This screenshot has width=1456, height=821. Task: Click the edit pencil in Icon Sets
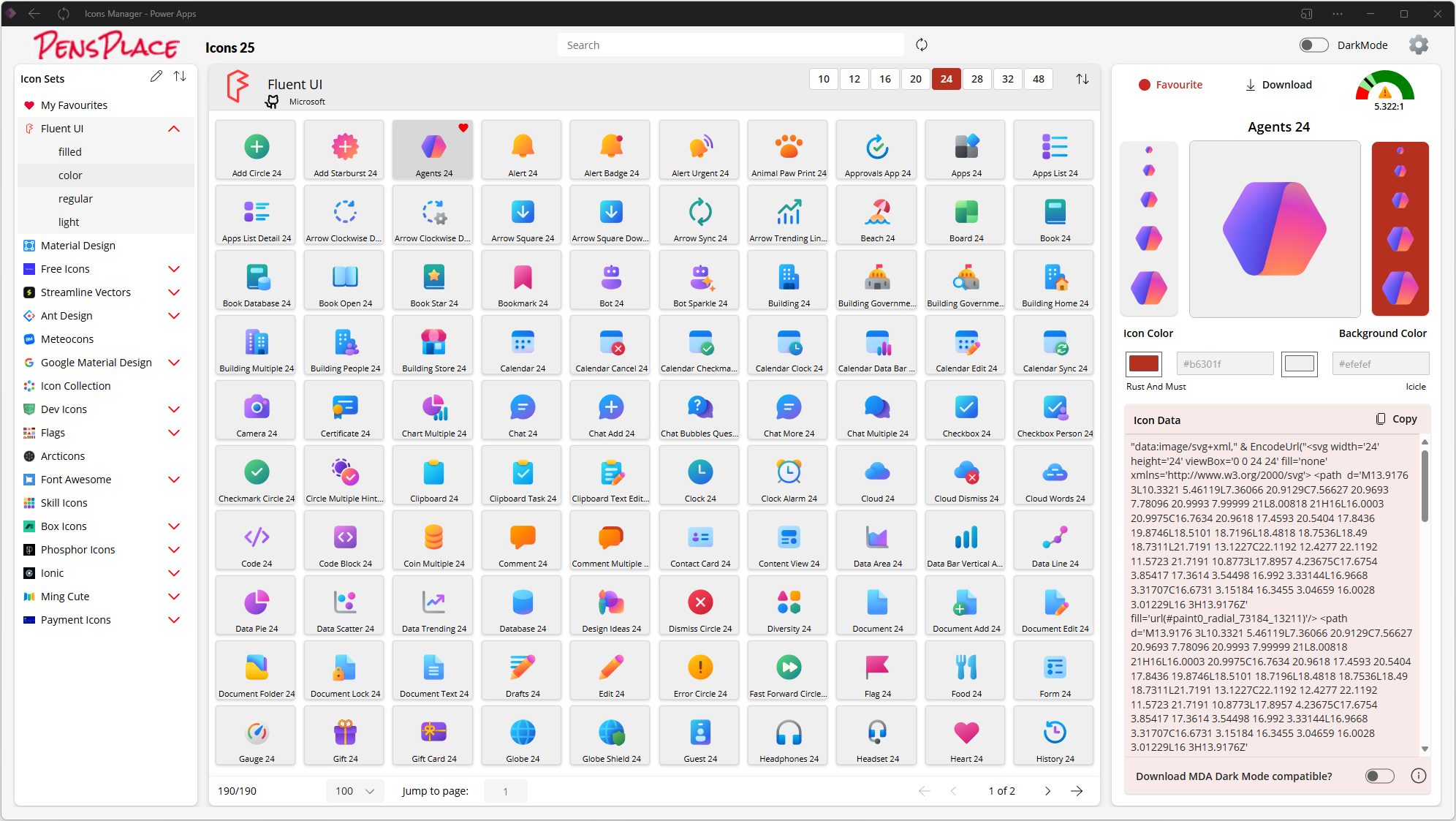(156, 77)
